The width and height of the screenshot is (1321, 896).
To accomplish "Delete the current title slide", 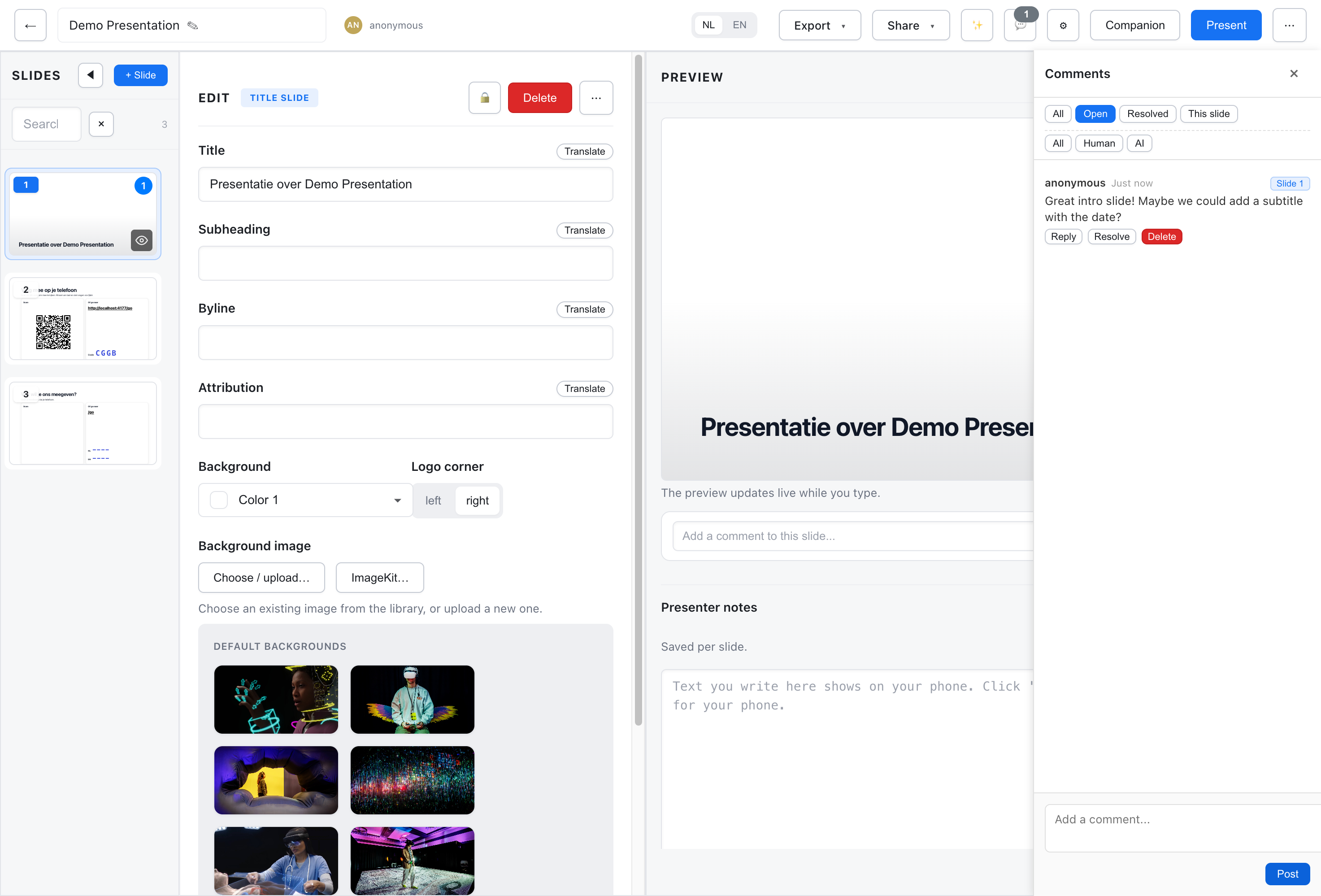I will pyautogui.click(x=539, y=98).
